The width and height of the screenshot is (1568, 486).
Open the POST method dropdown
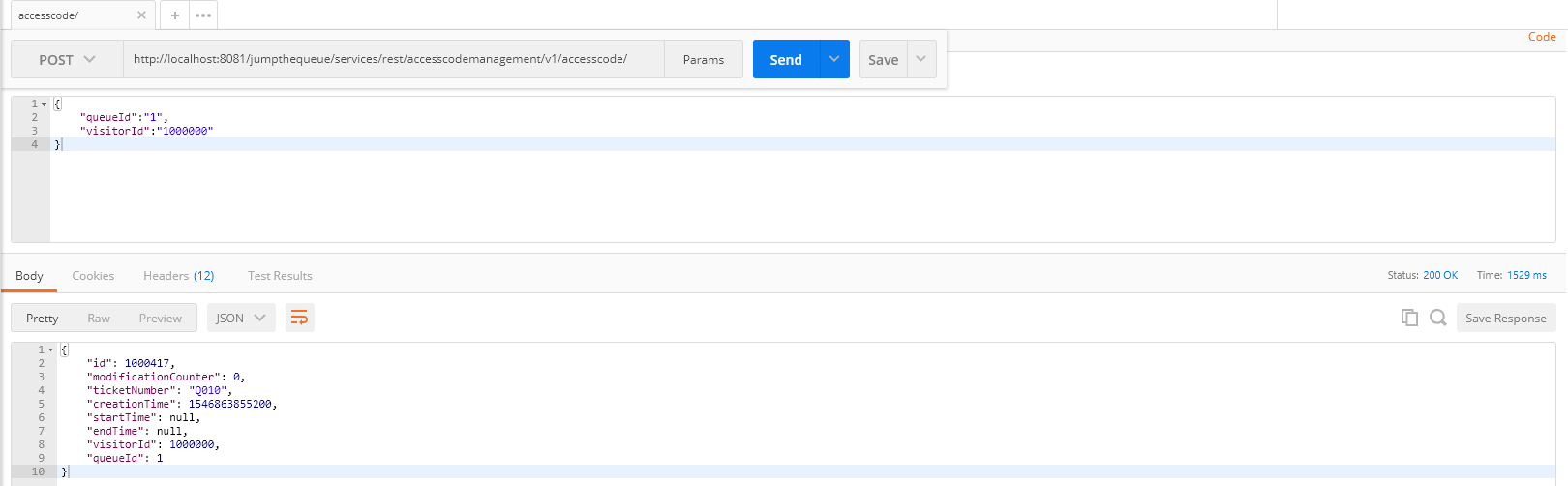point(67,59)
